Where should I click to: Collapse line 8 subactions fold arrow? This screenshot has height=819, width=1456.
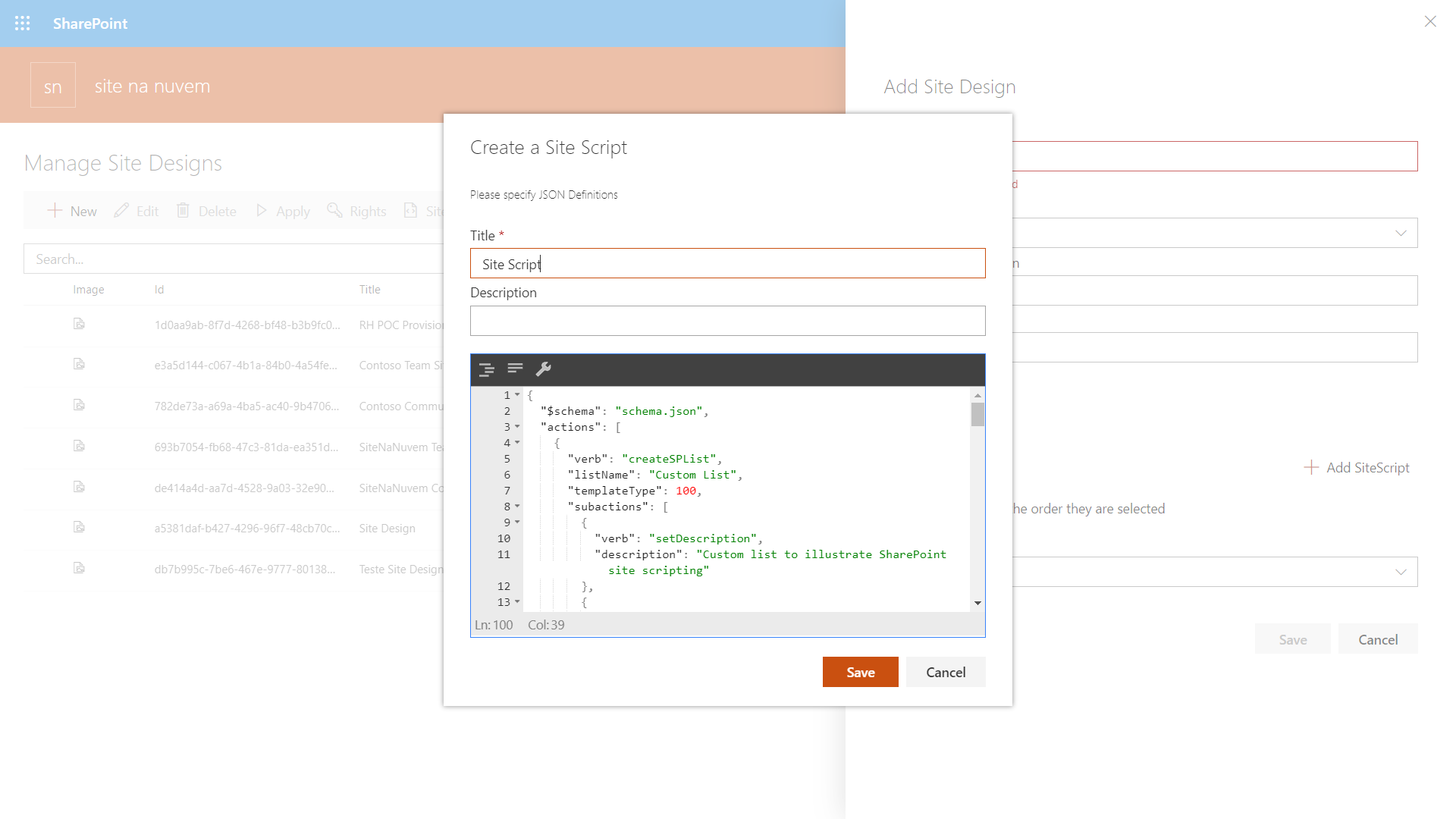(517, 506)
